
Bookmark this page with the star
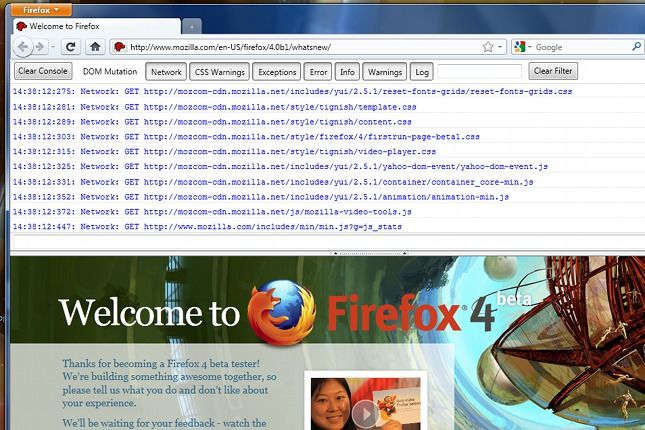[488, 47]
